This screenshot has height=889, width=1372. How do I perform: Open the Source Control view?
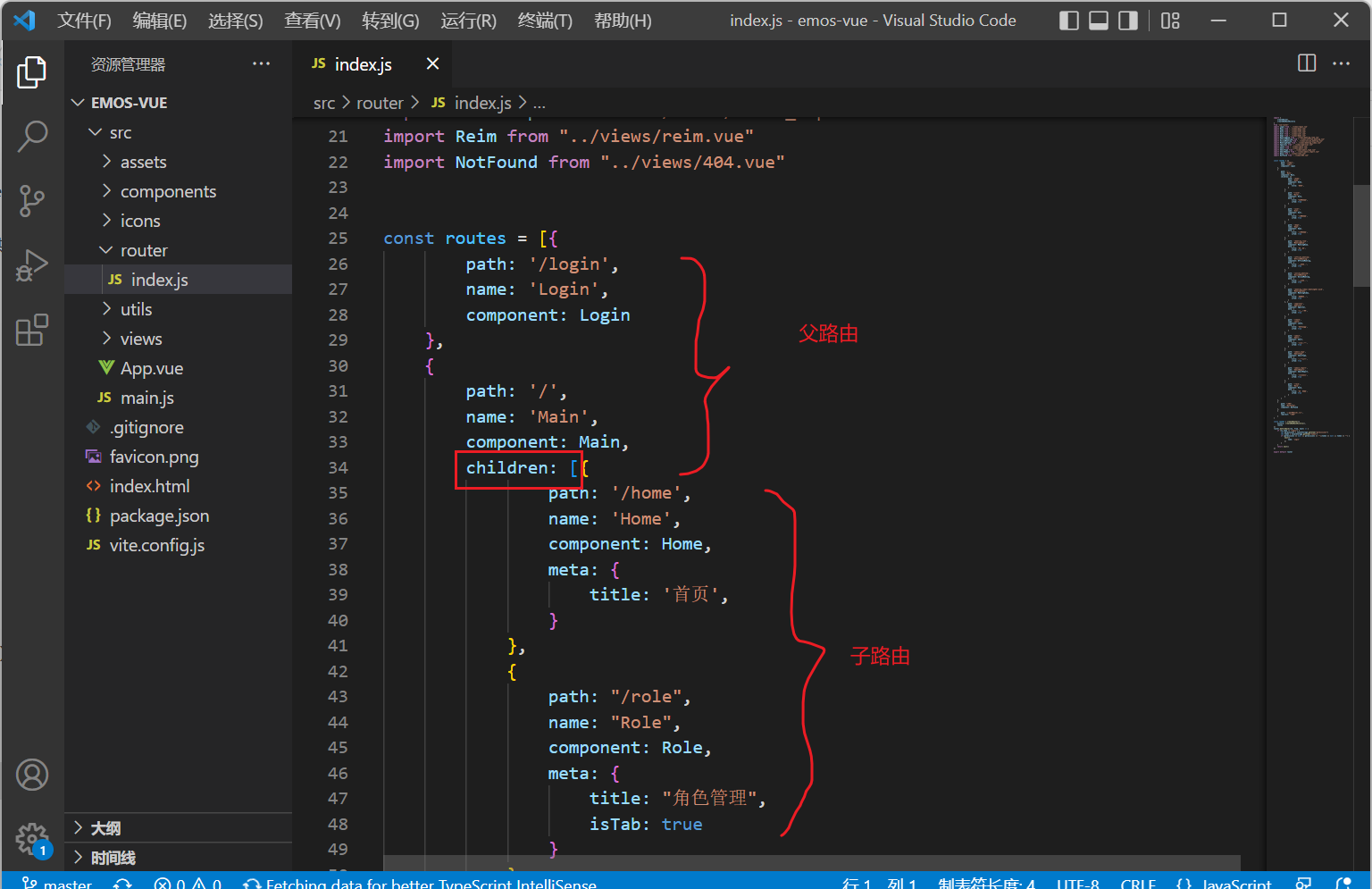(32, 201)
